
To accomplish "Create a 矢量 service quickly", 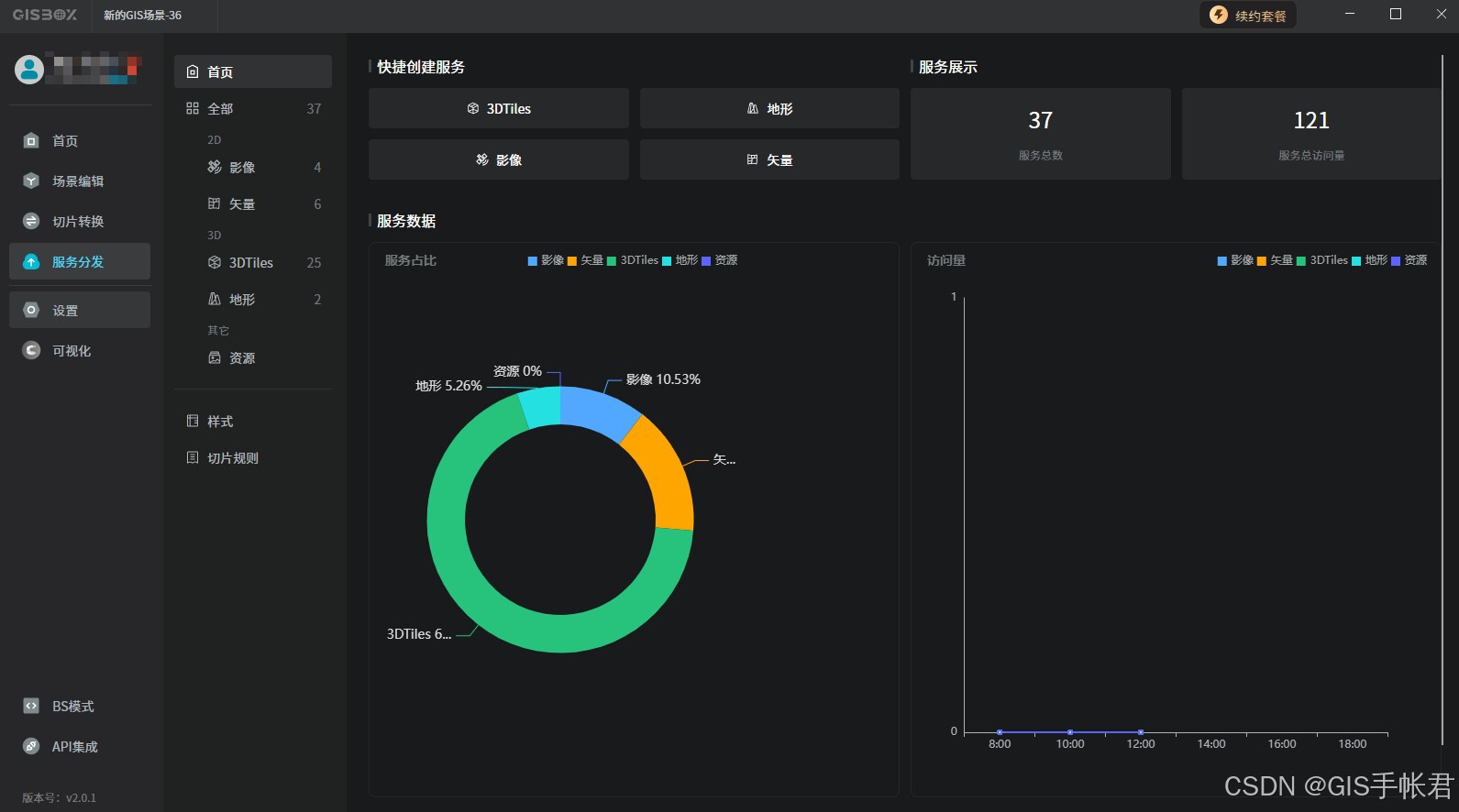I will pyautogui.click(x=769, y=159).
